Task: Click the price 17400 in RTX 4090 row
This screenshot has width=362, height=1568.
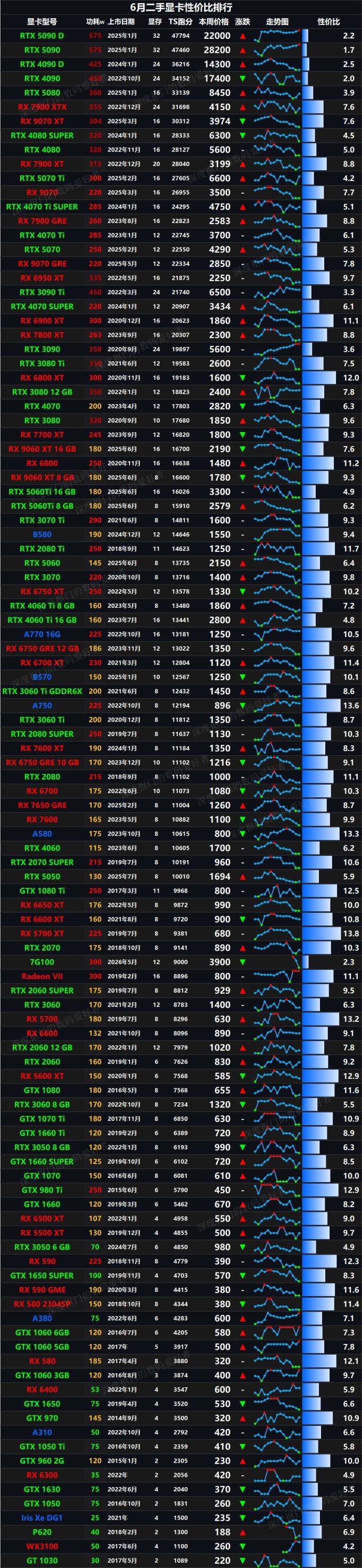Action: (x=217, y=79)
